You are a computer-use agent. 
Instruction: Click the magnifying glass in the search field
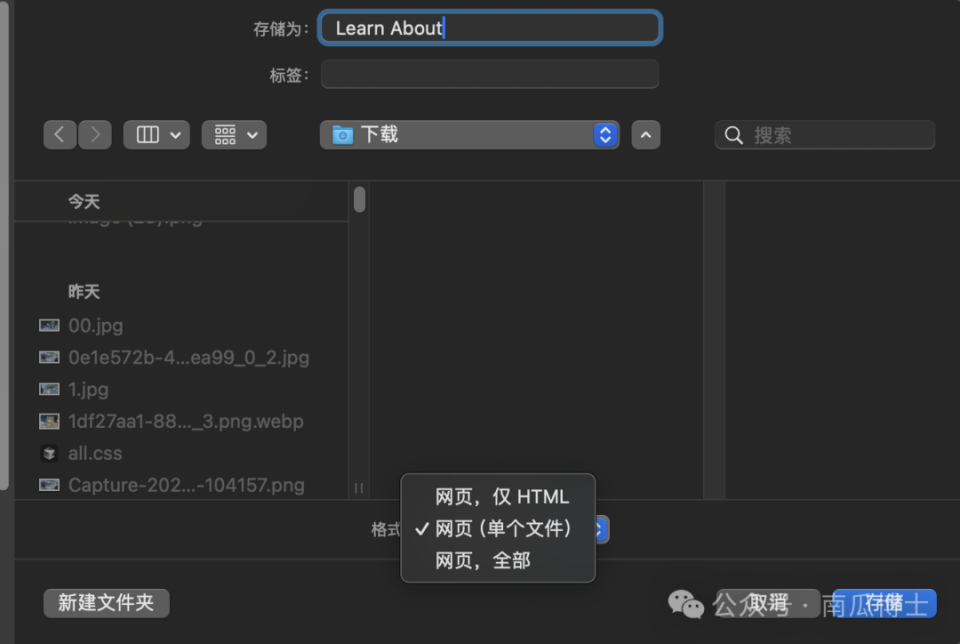(x=734, y=134)
